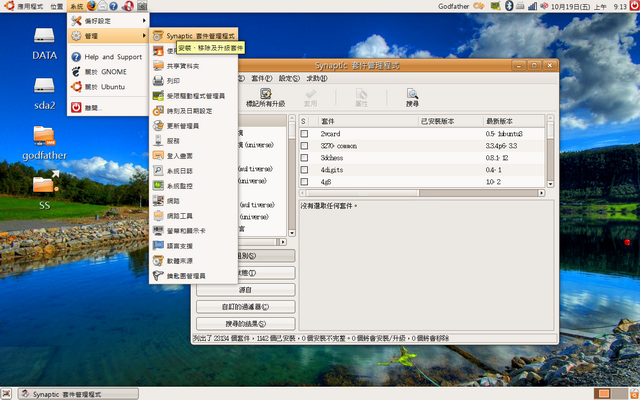Image resolution: width=640 pixels, height=400 pixels.
Task: Tick the status checkbox for 3dchess package
Action: coord(304,158)
